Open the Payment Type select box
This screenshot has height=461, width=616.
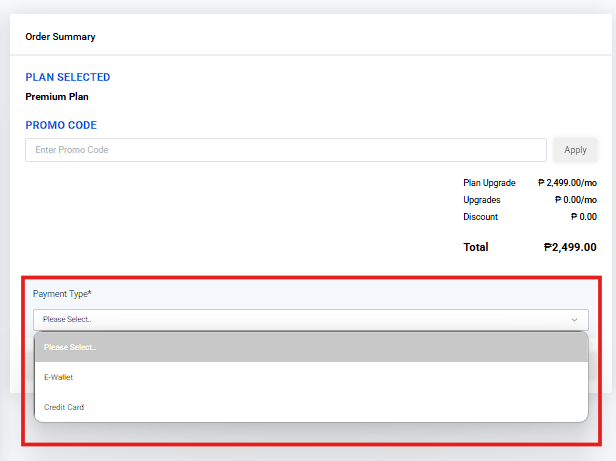coord(310,320)
